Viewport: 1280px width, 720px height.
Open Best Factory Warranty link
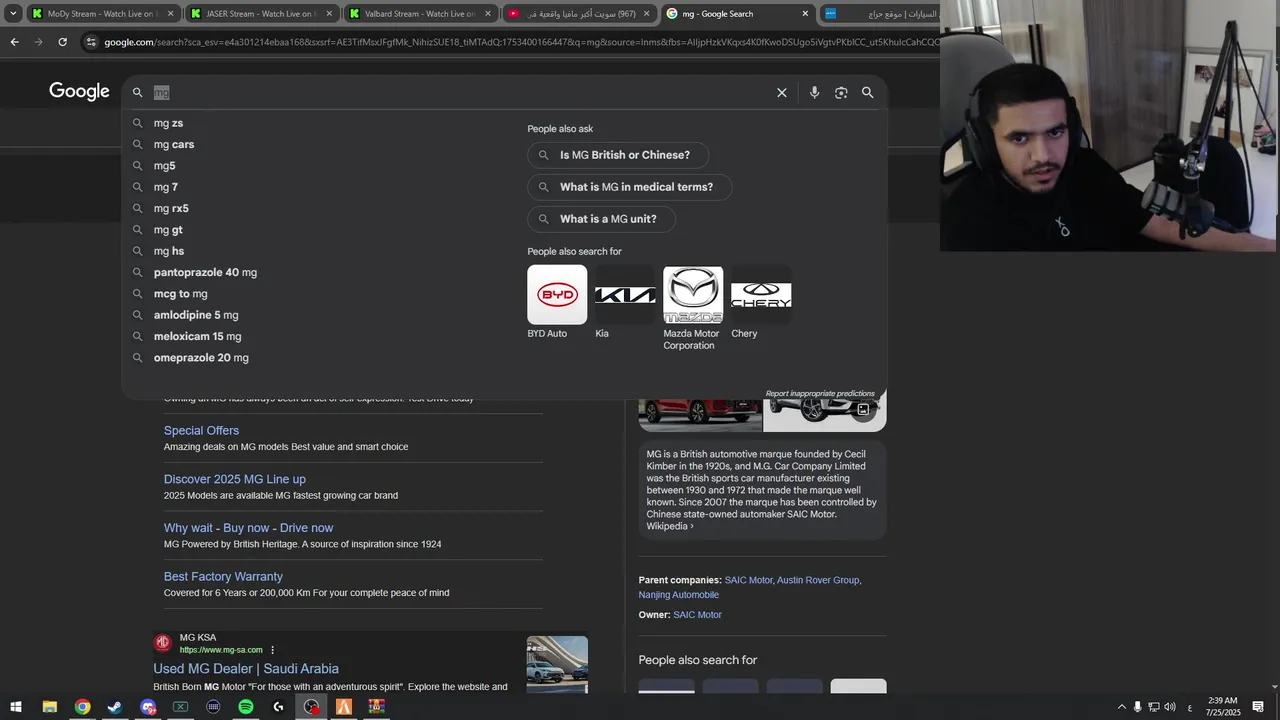coord(223,577)
